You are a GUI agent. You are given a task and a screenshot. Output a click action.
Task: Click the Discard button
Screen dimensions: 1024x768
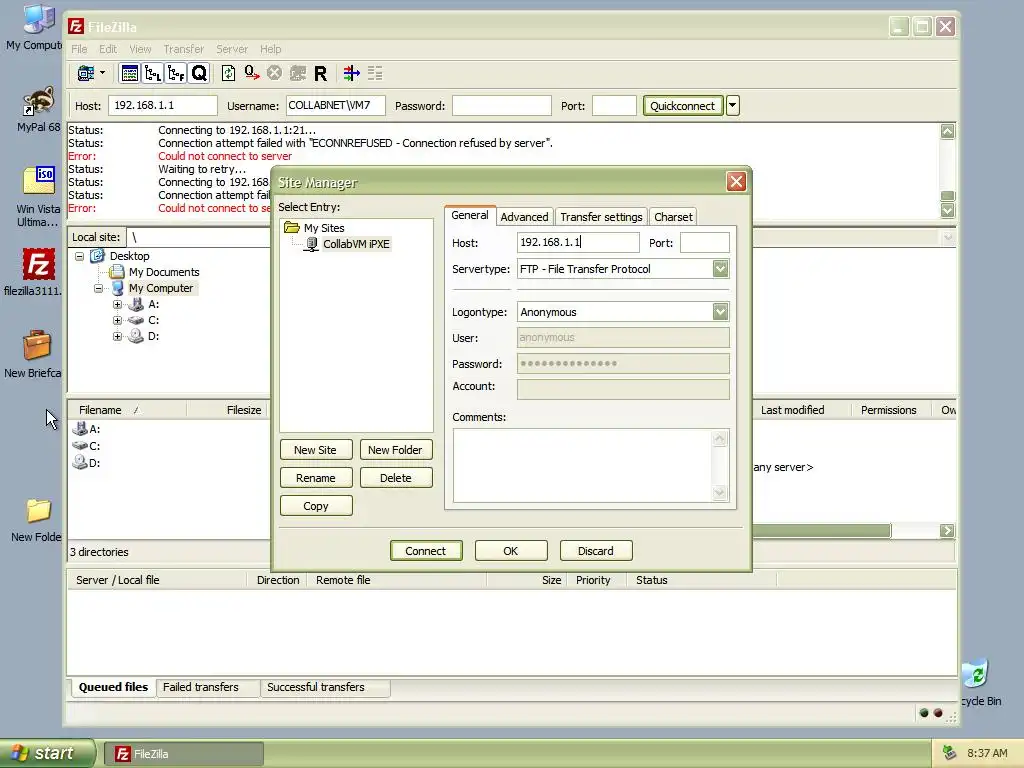(x=596, y=551)
